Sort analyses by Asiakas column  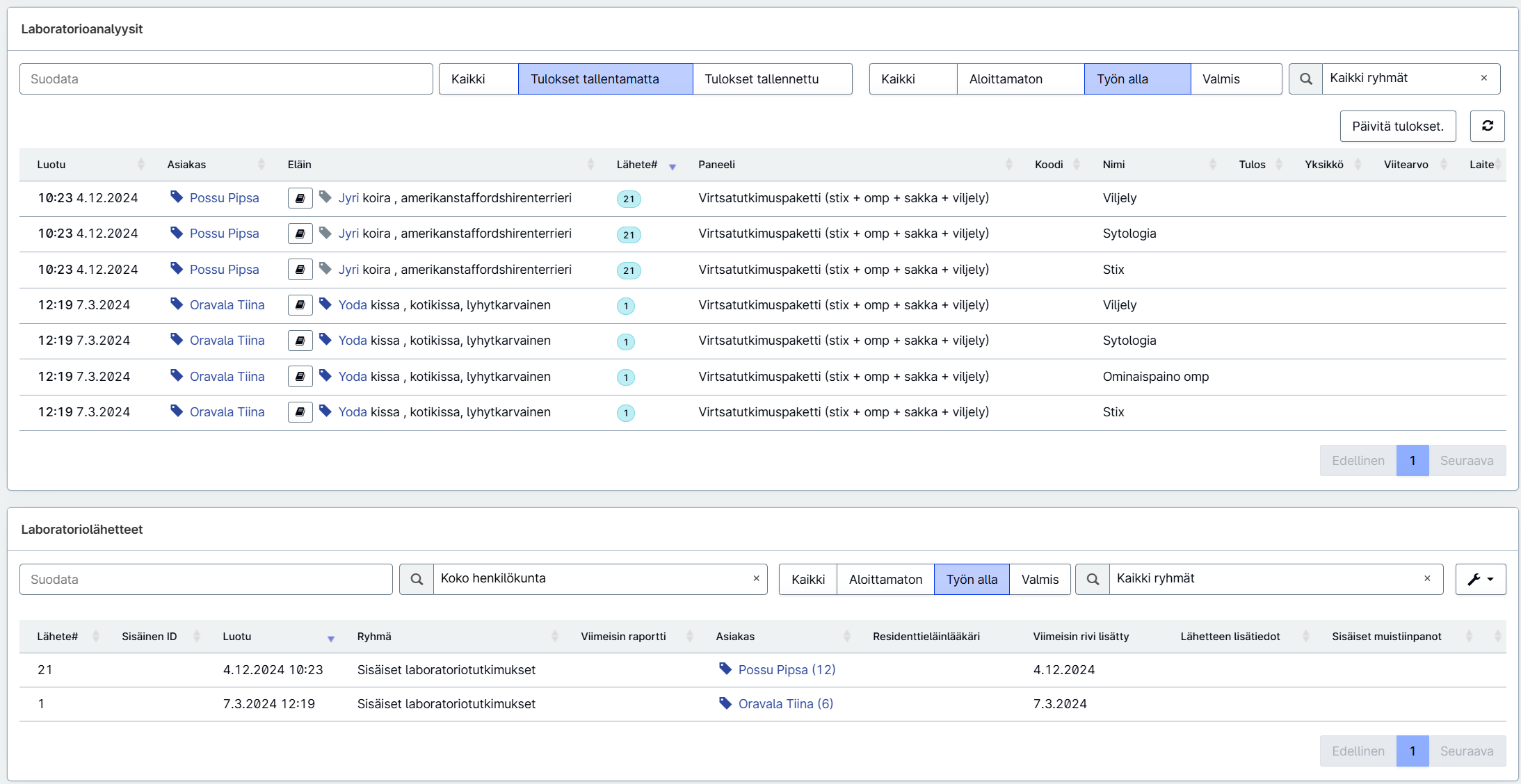[216, 164]
